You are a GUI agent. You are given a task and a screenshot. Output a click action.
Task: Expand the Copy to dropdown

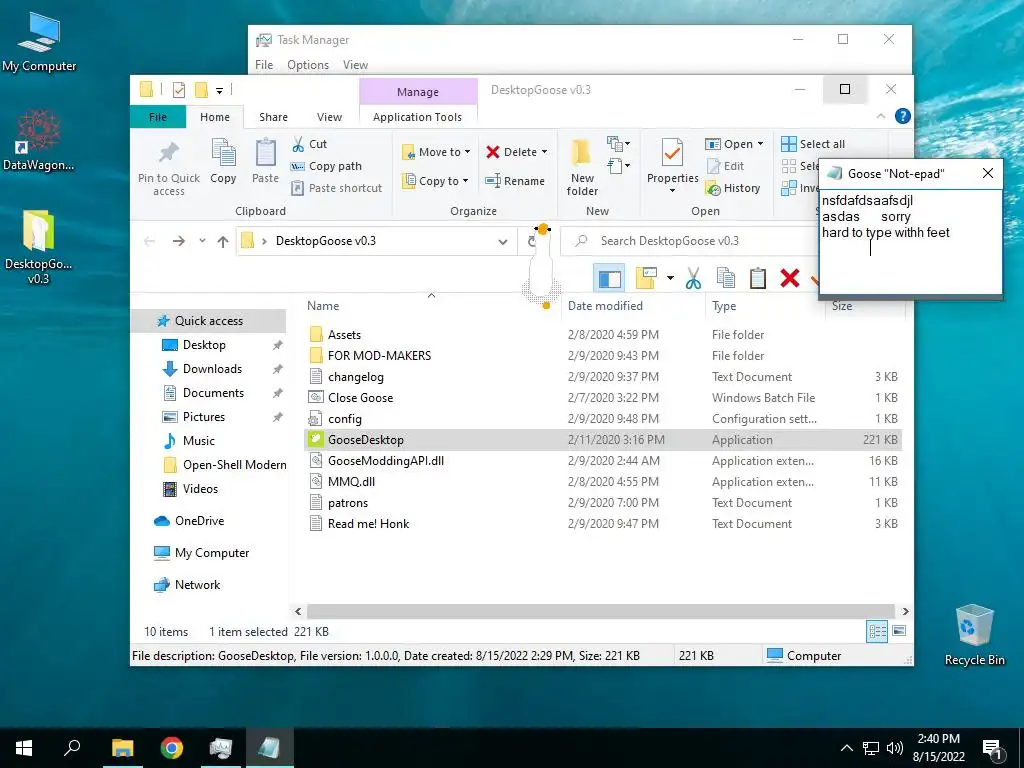(466, 181)
